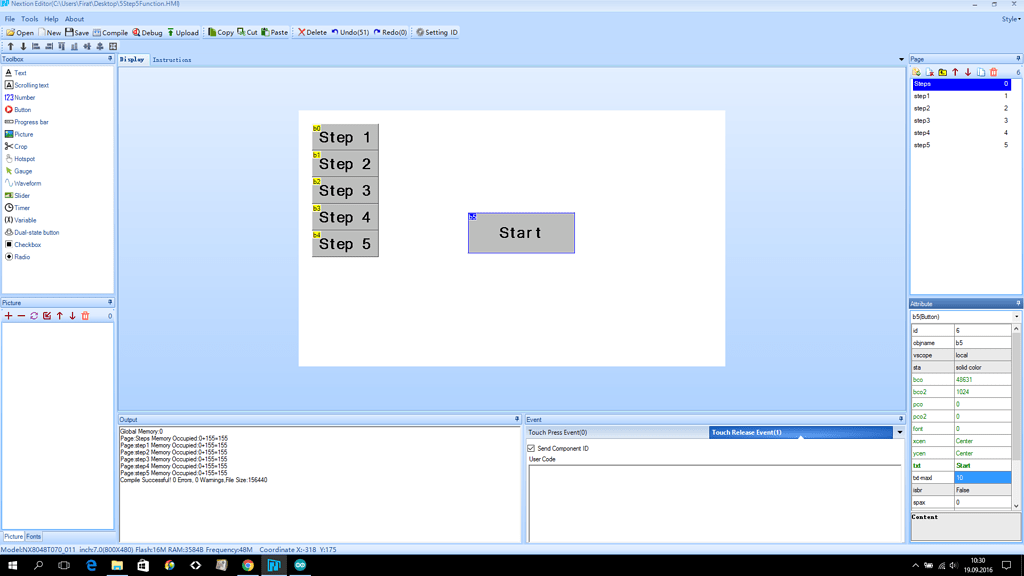Screen dimensions: 1024x576
Task: Click inside the User Code text area
Action: [714, 503]
